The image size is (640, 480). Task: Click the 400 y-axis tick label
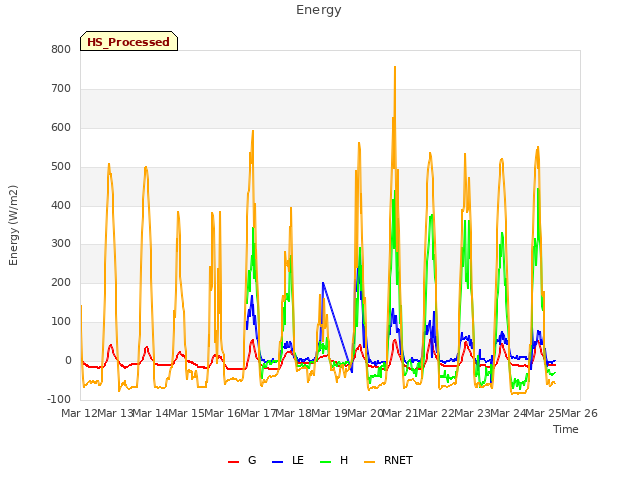click(61, 205)
